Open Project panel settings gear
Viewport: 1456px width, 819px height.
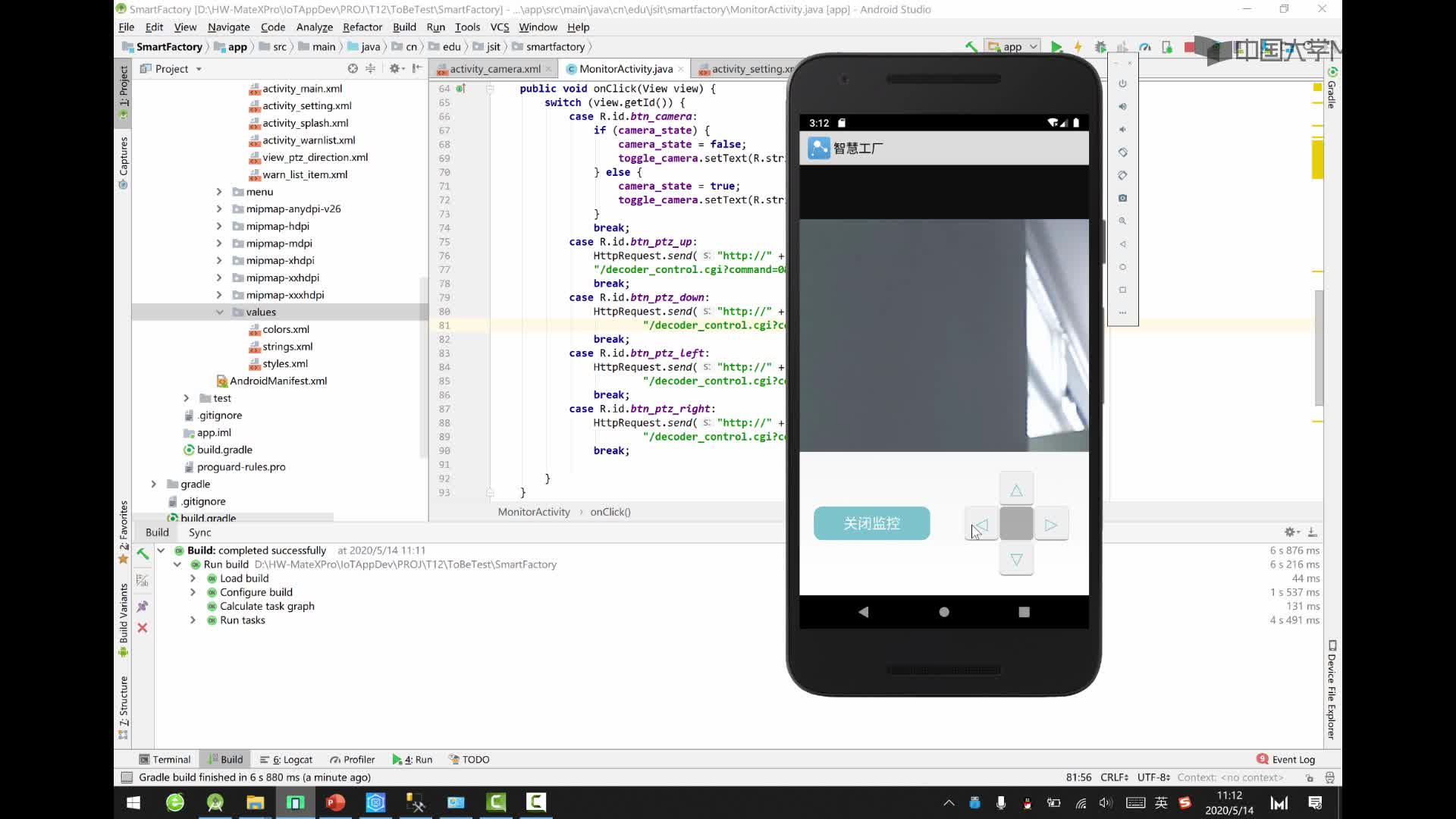[x=395, y=68]
